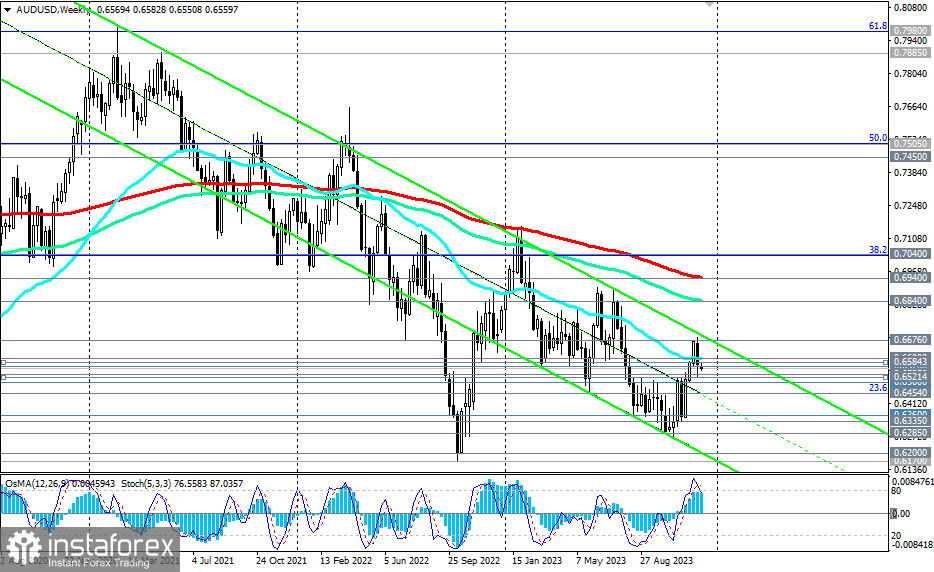The image size is (934, 572).
Task: Select the AUDUSD,Weekly chart title
Action: tap(52, 10)
